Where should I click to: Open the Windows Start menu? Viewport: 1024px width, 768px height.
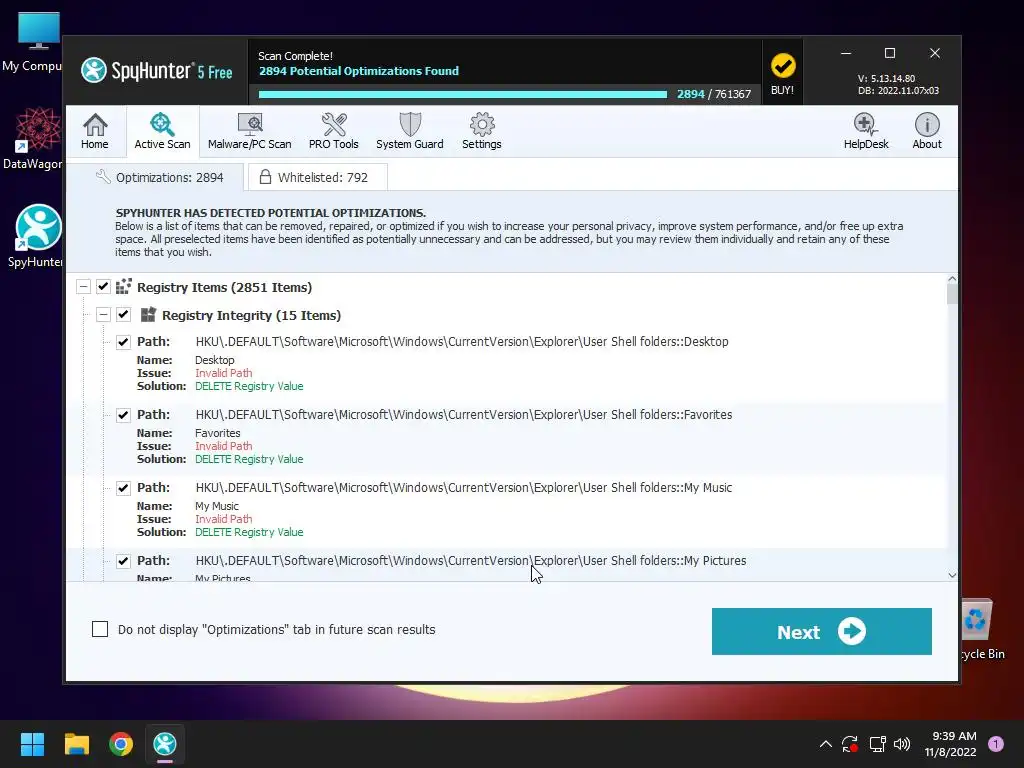[x=32, y=744]
